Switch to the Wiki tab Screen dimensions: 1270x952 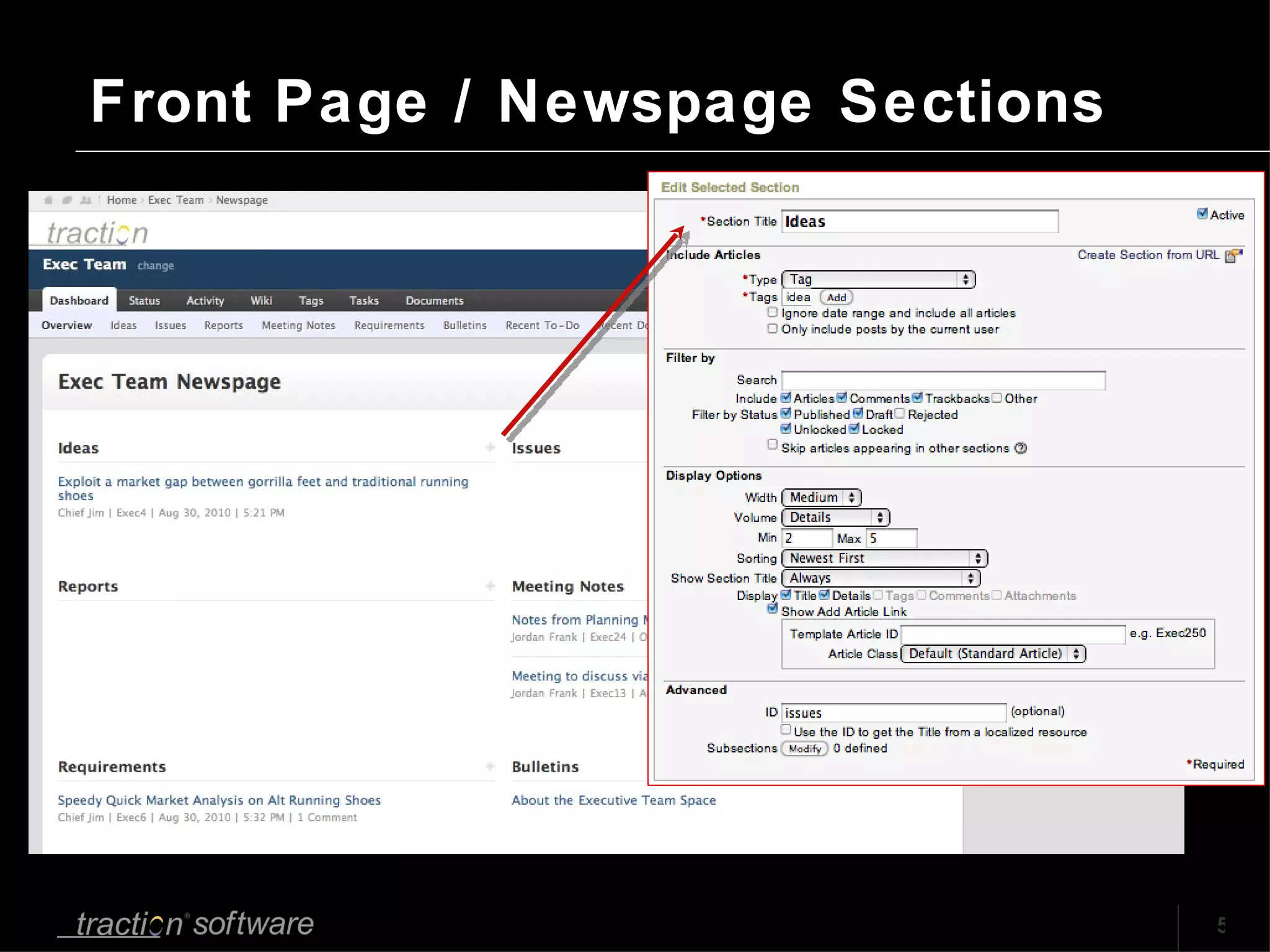click(261, 301)
